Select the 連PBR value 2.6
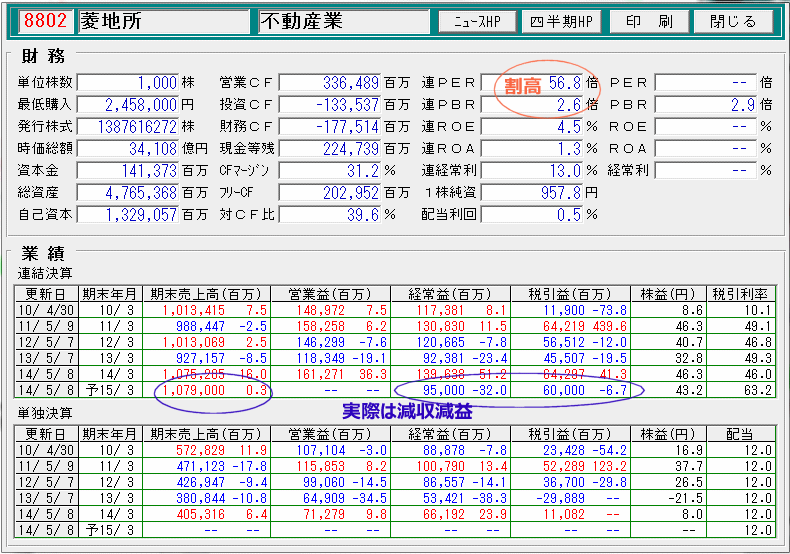 [532, 105]
